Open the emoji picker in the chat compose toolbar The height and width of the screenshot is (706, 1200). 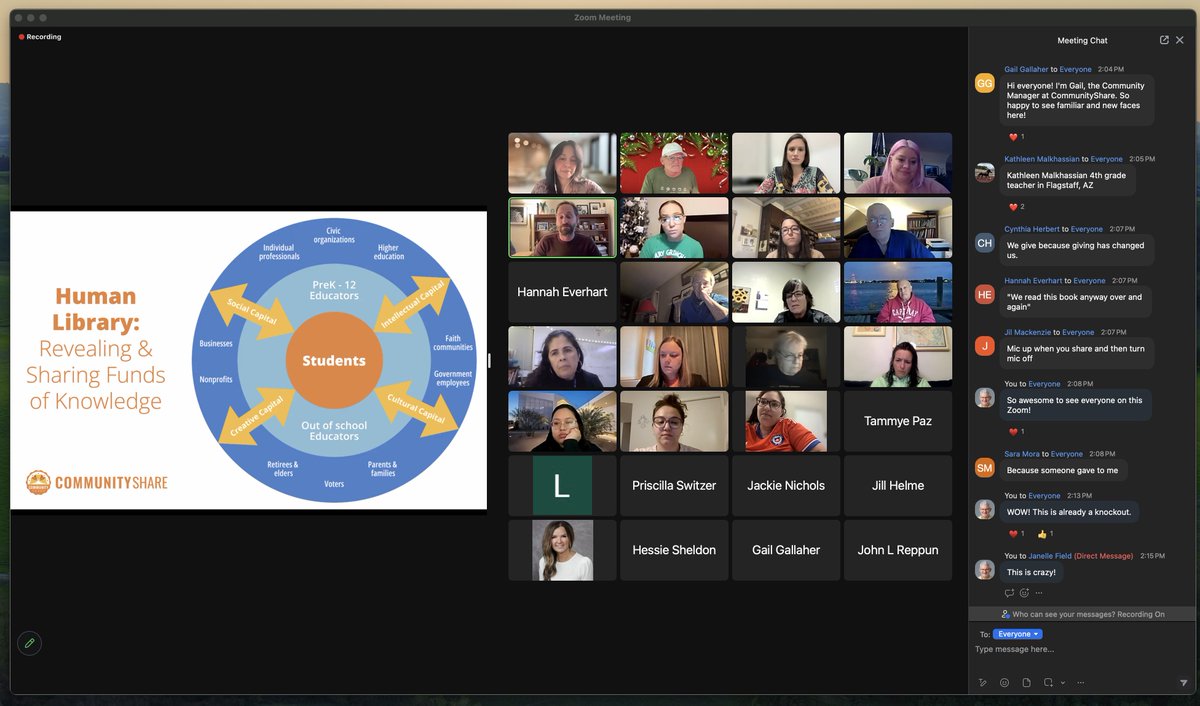tap(1004, 682)
